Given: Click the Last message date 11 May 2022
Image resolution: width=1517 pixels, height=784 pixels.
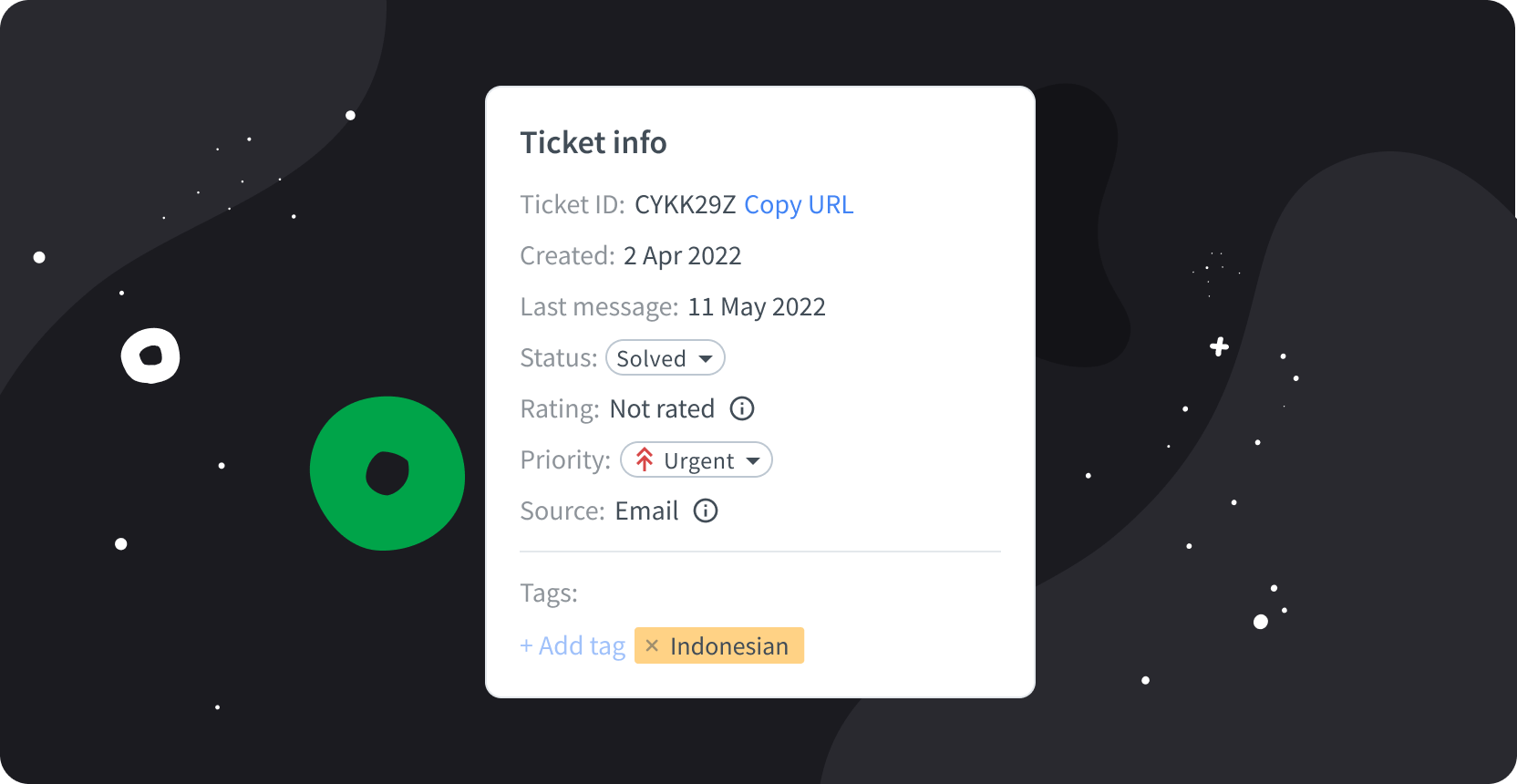Looking at the screenshot, I should coord(757,306).
